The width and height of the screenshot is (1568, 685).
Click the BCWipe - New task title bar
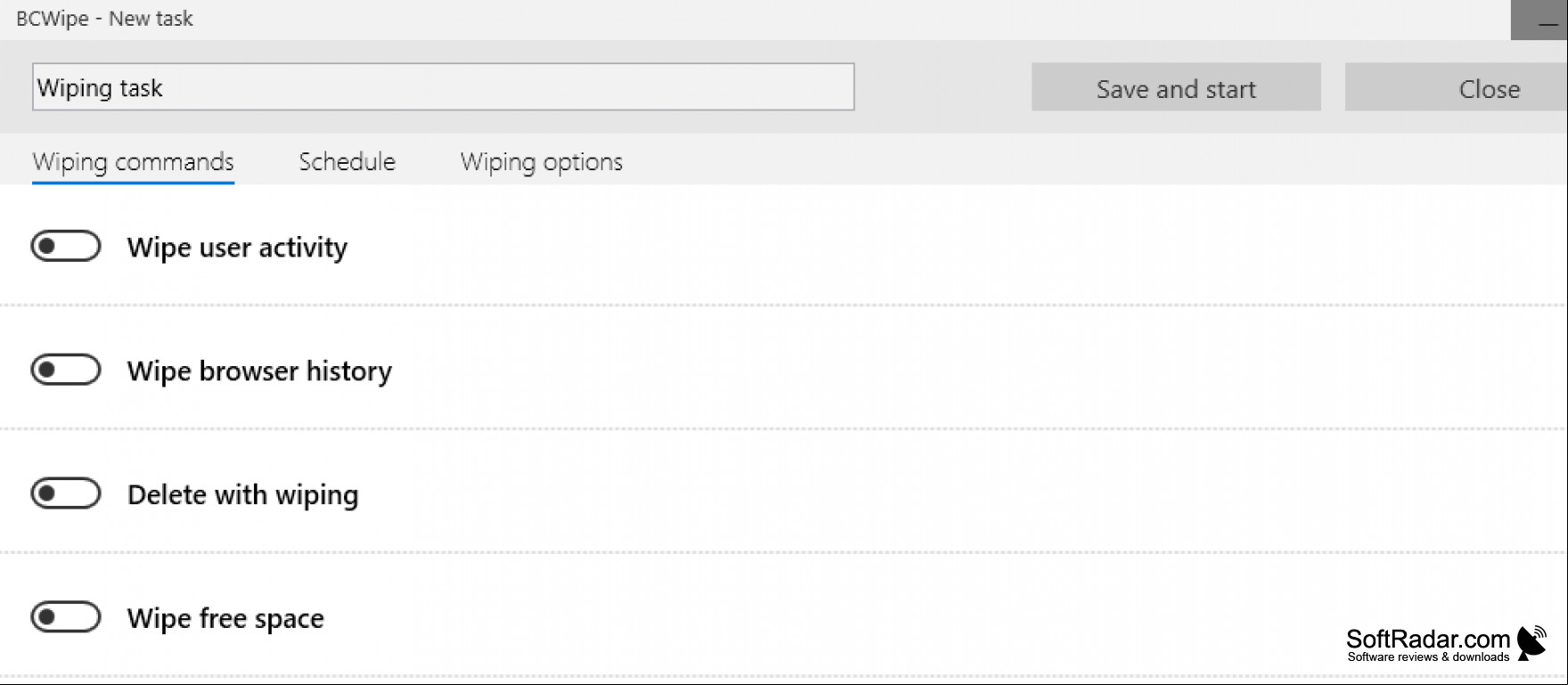[104, 19]
